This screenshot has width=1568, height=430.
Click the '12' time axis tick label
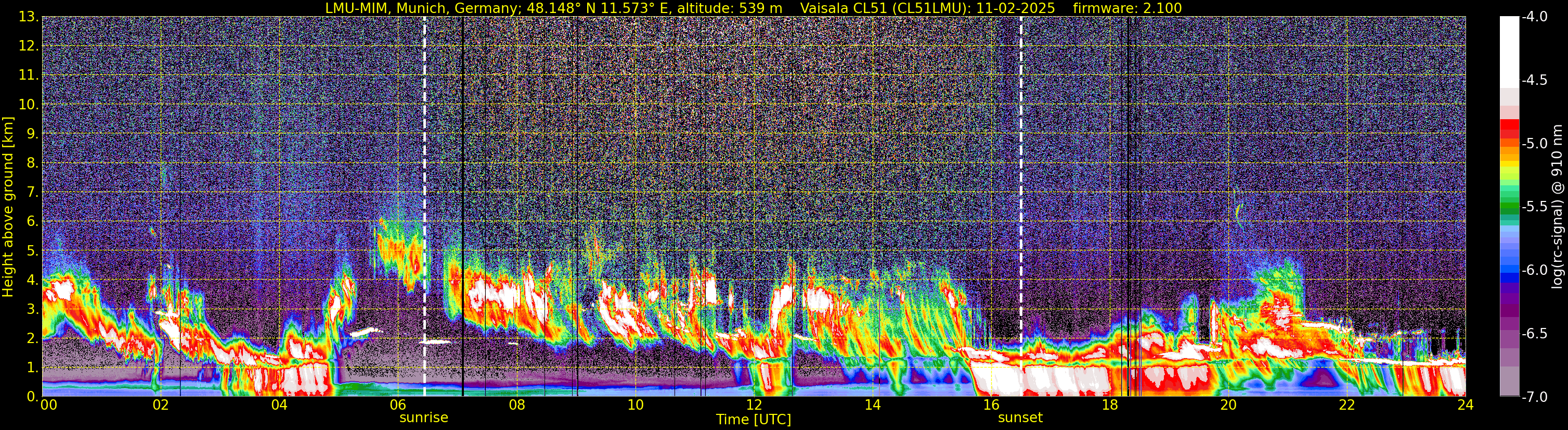[754, 405]
